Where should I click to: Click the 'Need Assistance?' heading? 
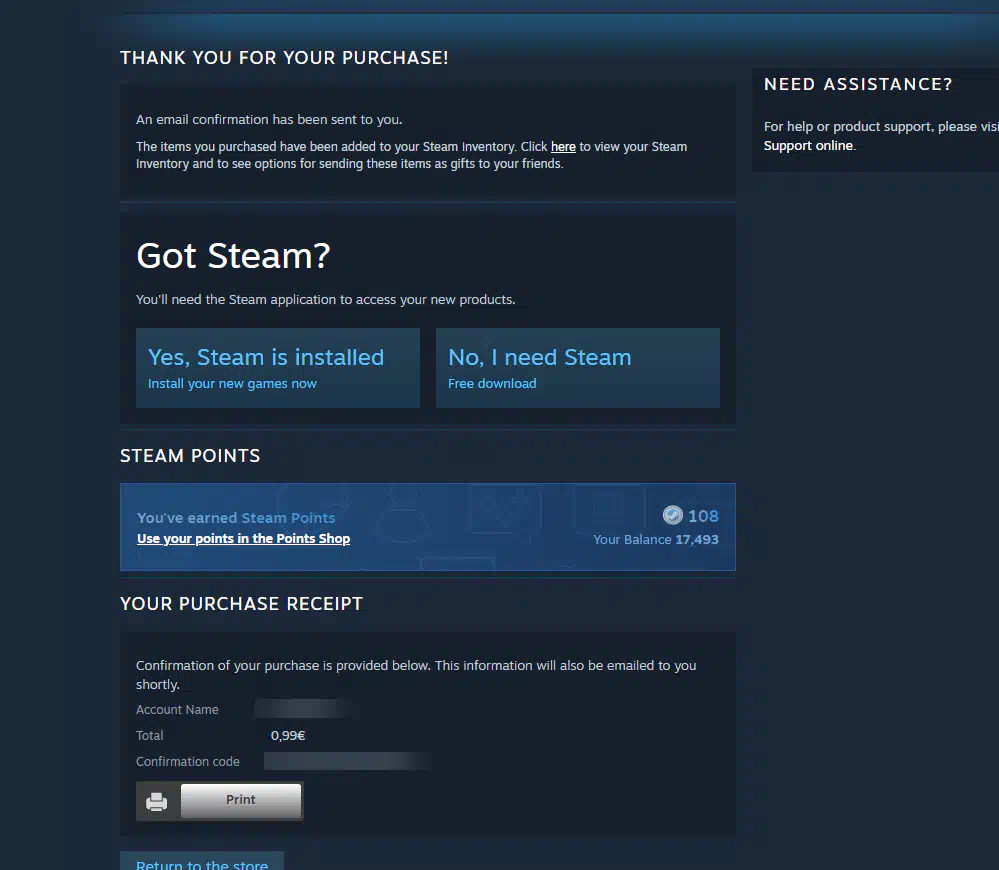(858, 84)
